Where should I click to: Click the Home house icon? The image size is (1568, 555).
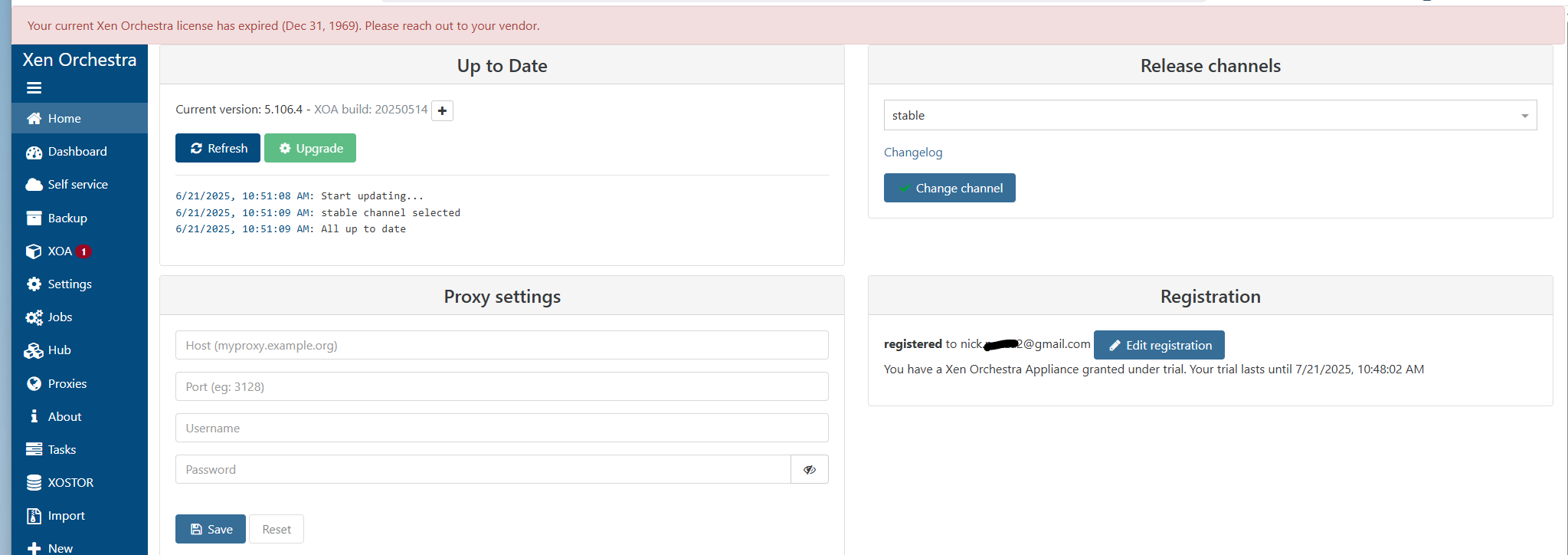pos(34,118)
